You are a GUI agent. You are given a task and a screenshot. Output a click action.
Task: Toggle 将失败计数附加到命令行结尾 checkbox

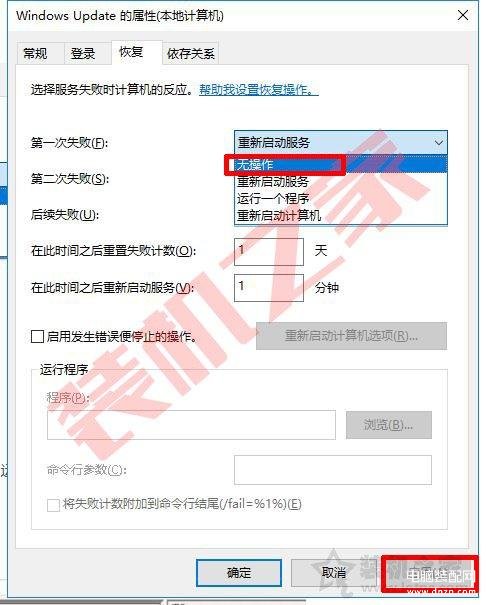click(x=53, y=505)
